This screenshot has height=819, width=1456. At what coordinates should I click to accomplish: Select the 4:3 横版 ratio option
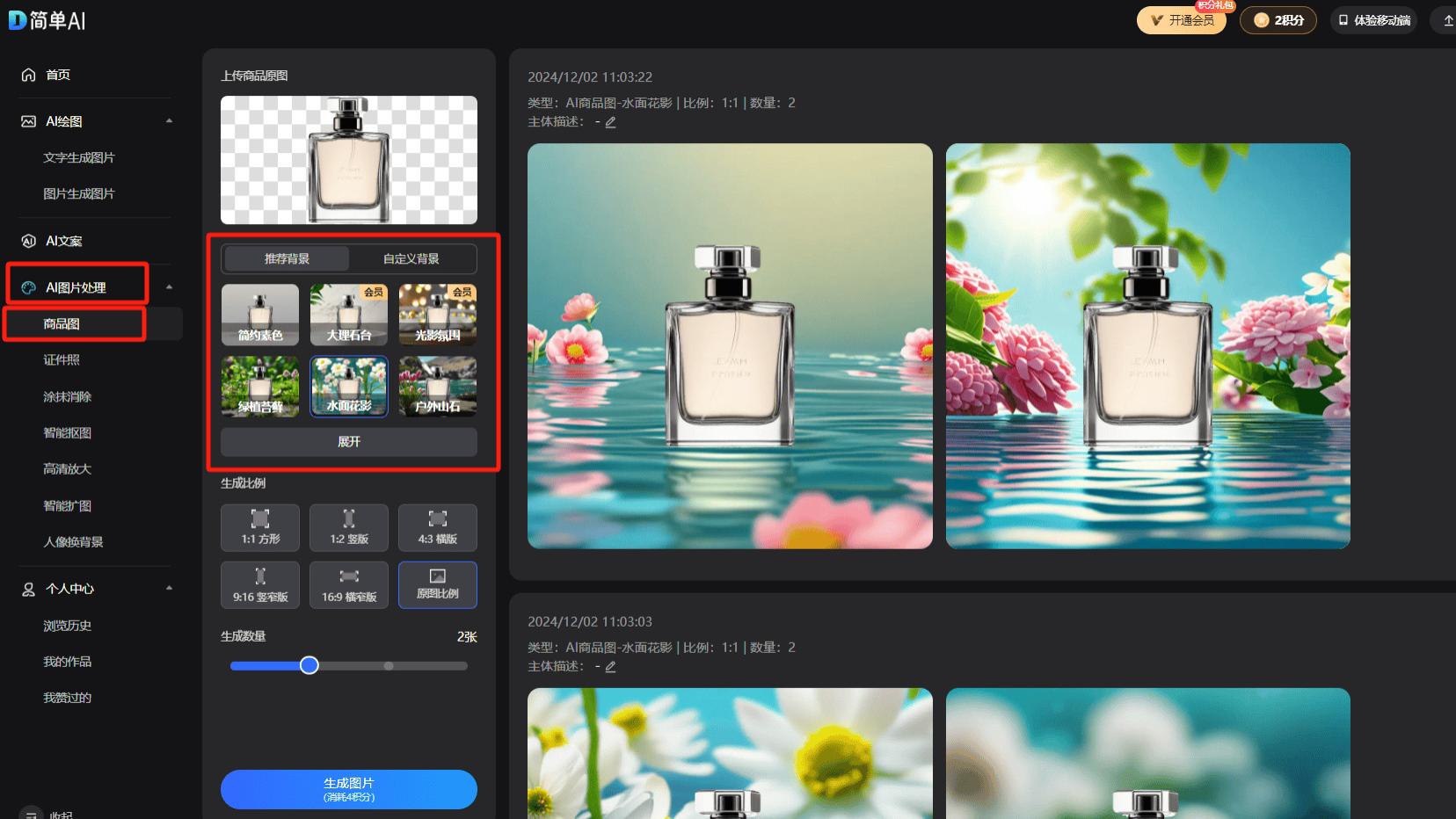[x=438, y=527]
